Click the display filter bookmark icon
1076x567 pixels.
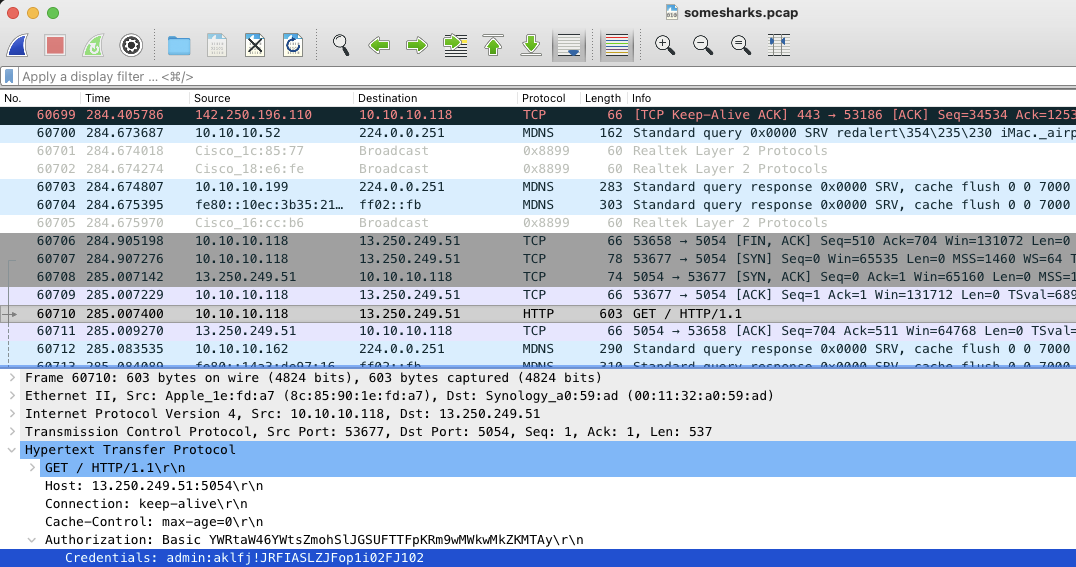[x=9, y=76]
